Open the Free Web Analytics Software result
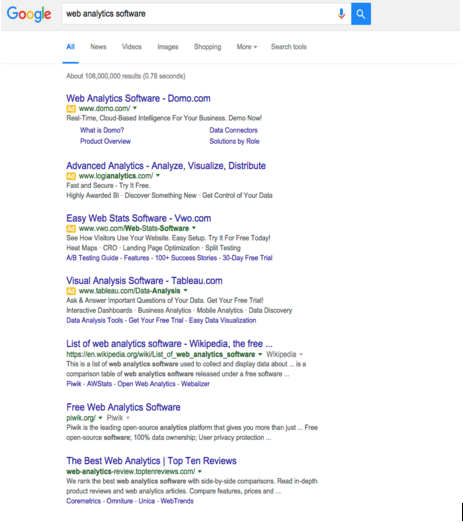463x523 pixels. (123, 407)
